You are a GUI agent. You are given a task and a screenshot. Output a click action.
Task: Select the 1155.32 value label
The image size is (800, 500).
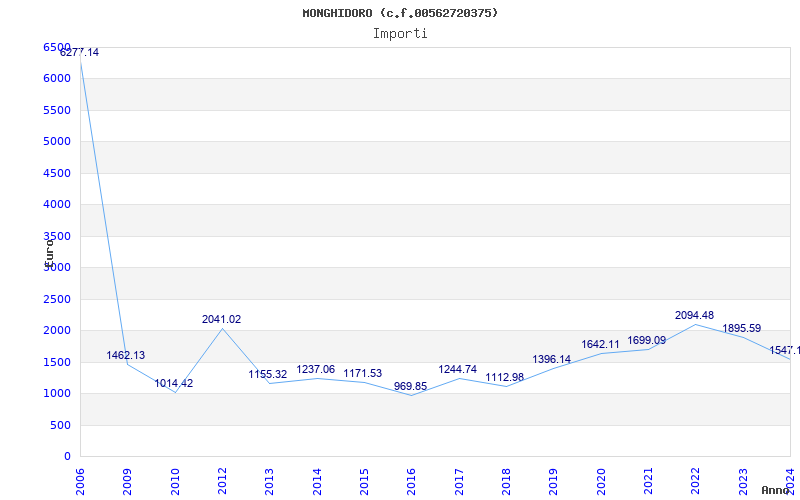point(268,374)
